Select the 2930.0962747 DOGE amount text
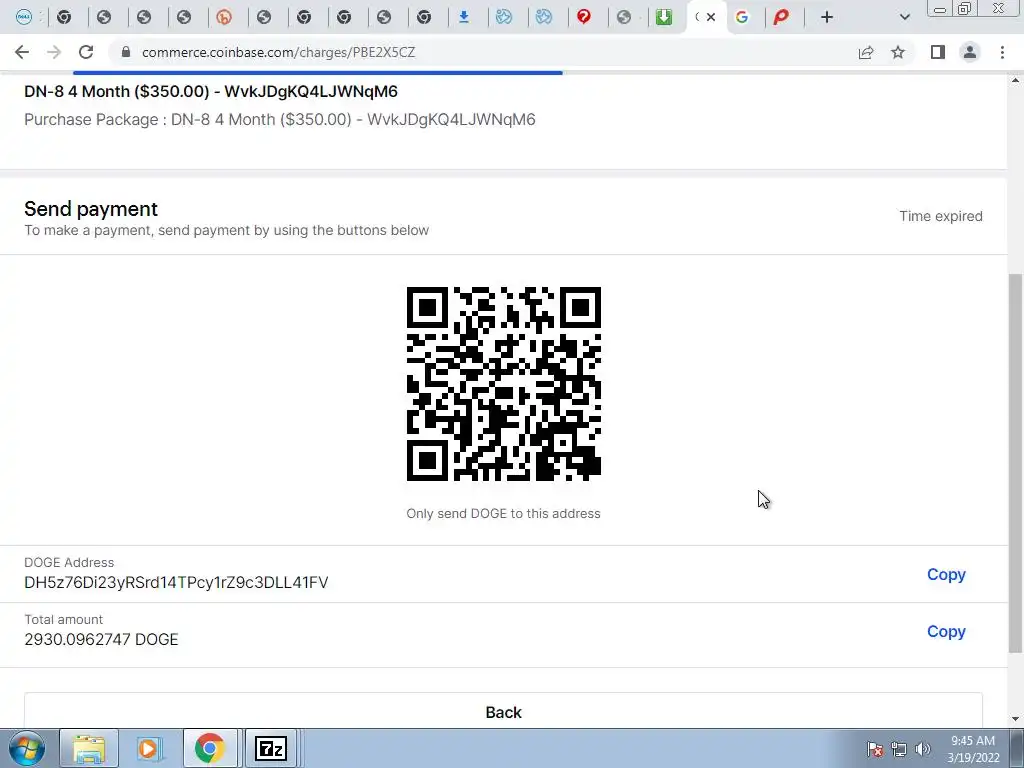 tap(101, 639)
